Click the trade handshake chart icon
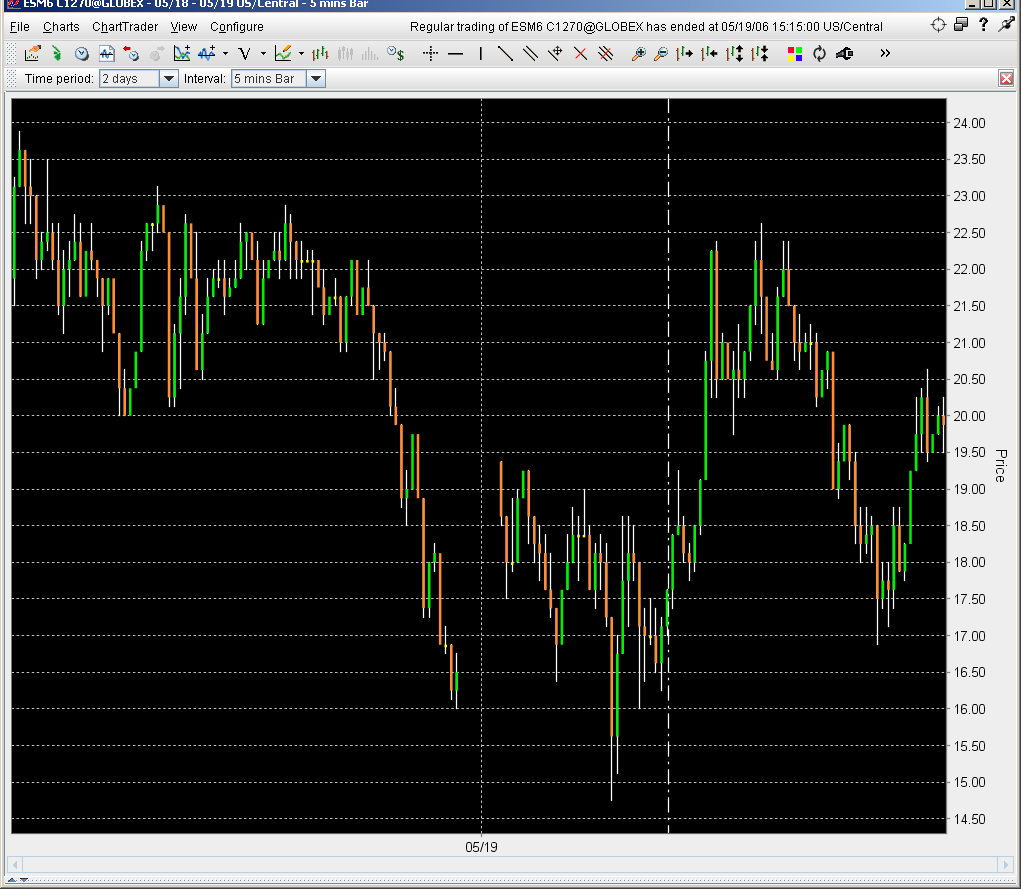The width and height of the screenshot is (1021, 889). 32,53
